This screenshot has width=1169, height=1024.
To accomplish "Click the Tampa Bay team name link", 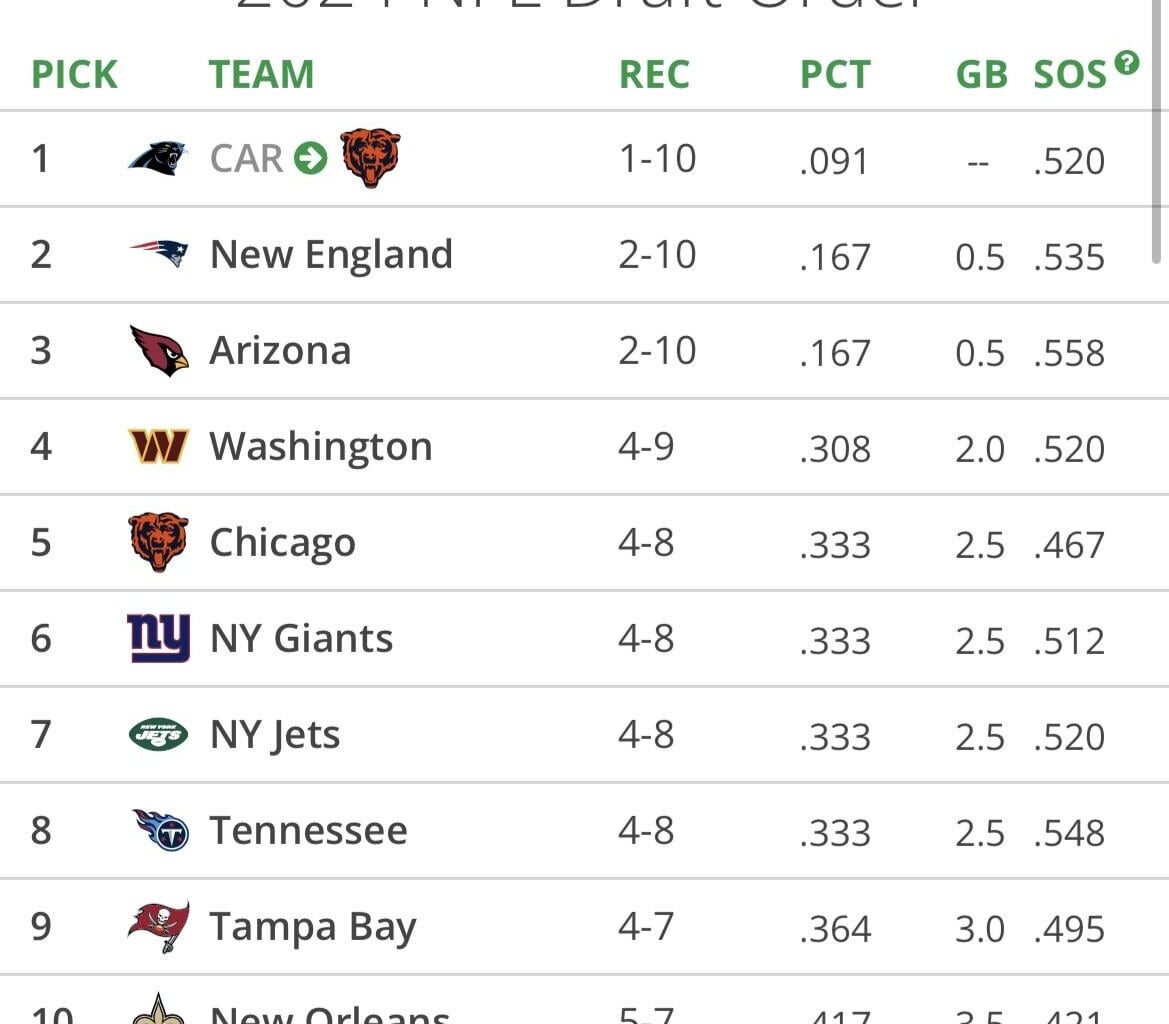I will click(311, 925).
